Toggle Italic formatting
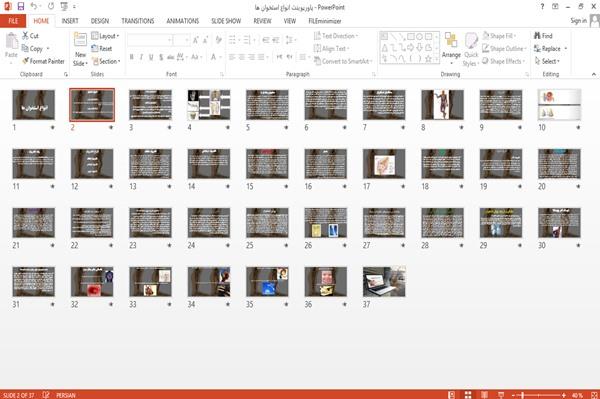The height and width of the screenshot is (399, 600). click(141, 57)
